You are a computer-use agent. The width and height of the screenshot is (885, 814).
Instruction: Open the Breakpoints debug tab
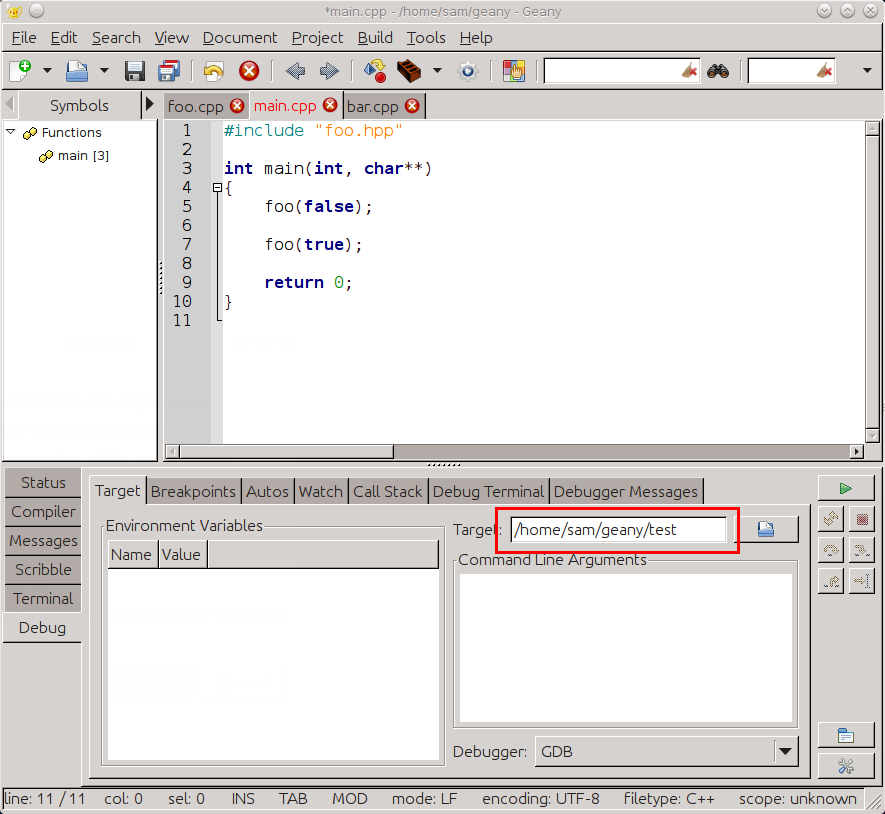193,492
